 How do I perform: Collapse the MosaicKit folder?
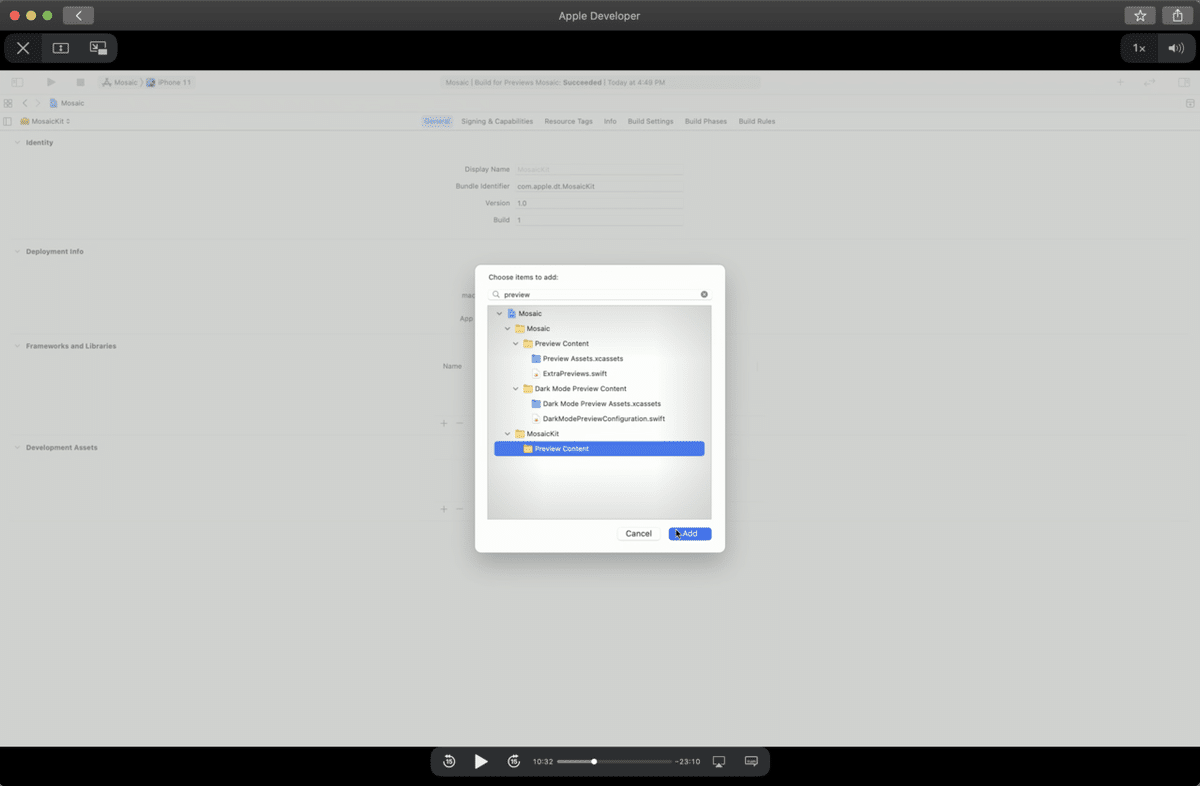507,434
